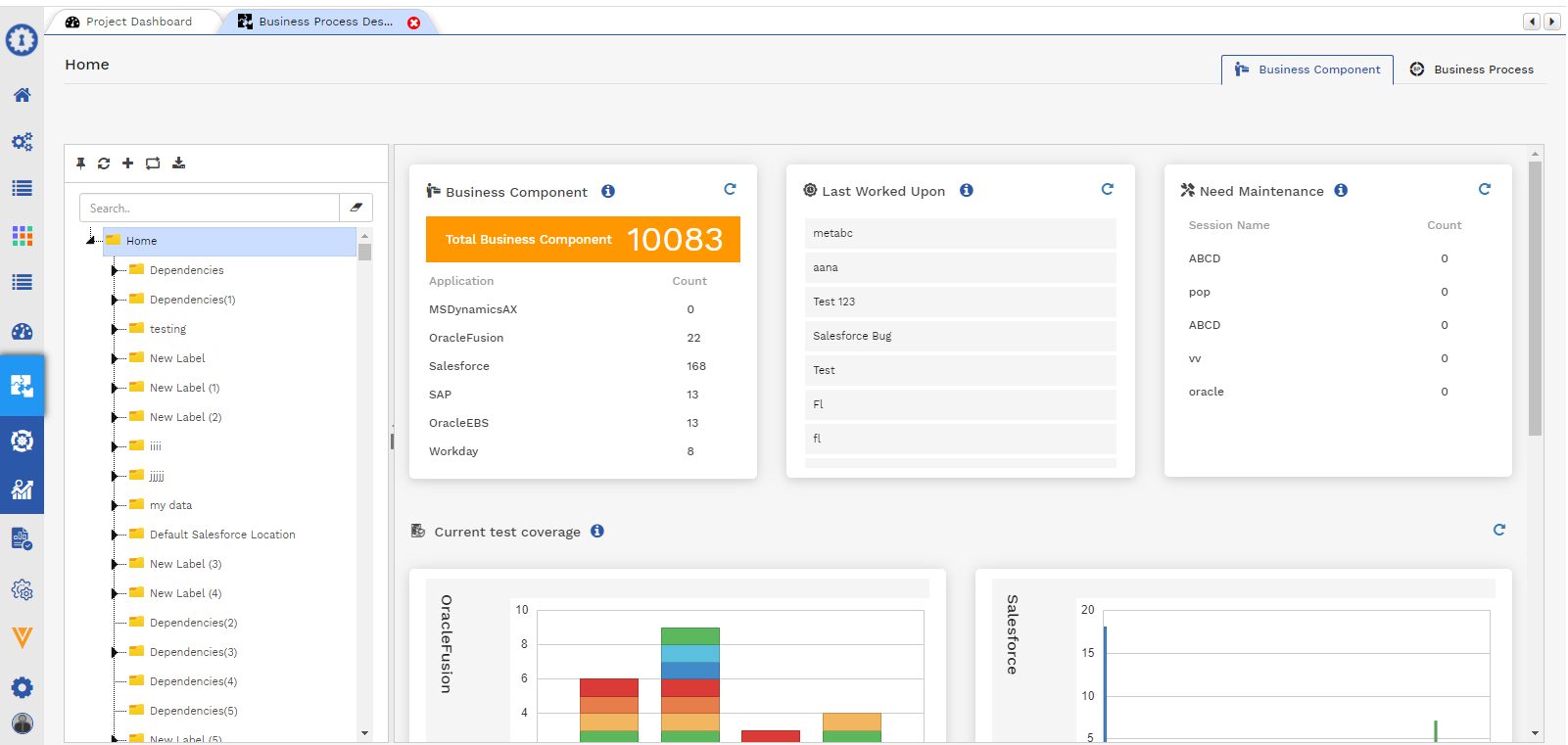Image resolution: width=1568 pixels, height=745 pixels.
Task: Refresh the Current test coverage section
Action: [1499, 530]
